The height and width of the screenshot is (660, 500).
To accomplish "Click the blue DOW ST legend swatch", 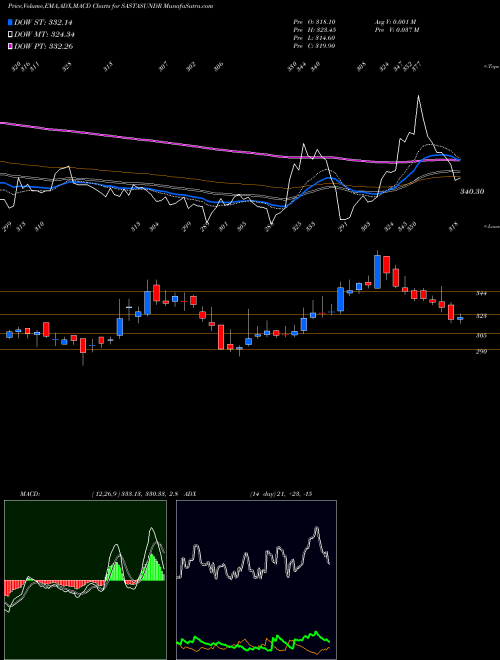I will pos(10,22).
